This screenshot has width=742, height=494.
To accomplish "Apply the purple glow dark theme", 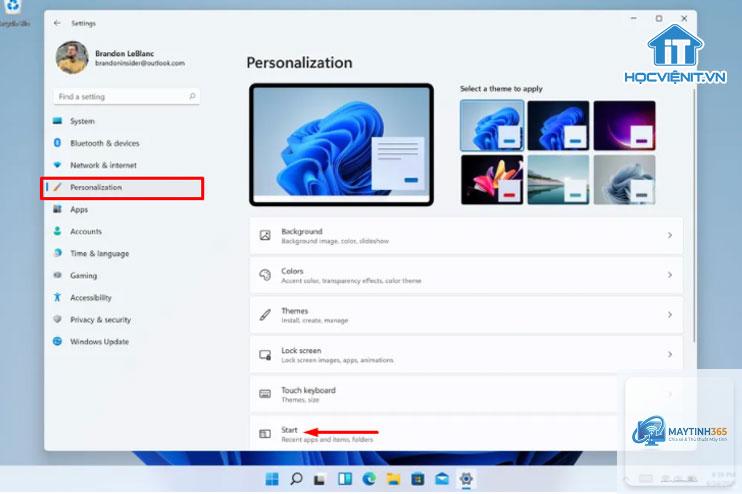I will 625,125.
